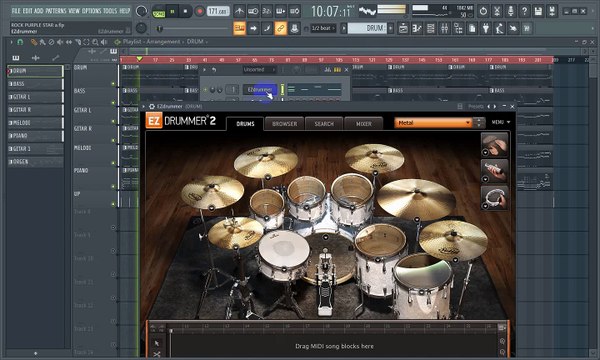Toggle the orange typing keyboard to piano icon
Viewport: 600px width, 360px height.
(240, 28)
